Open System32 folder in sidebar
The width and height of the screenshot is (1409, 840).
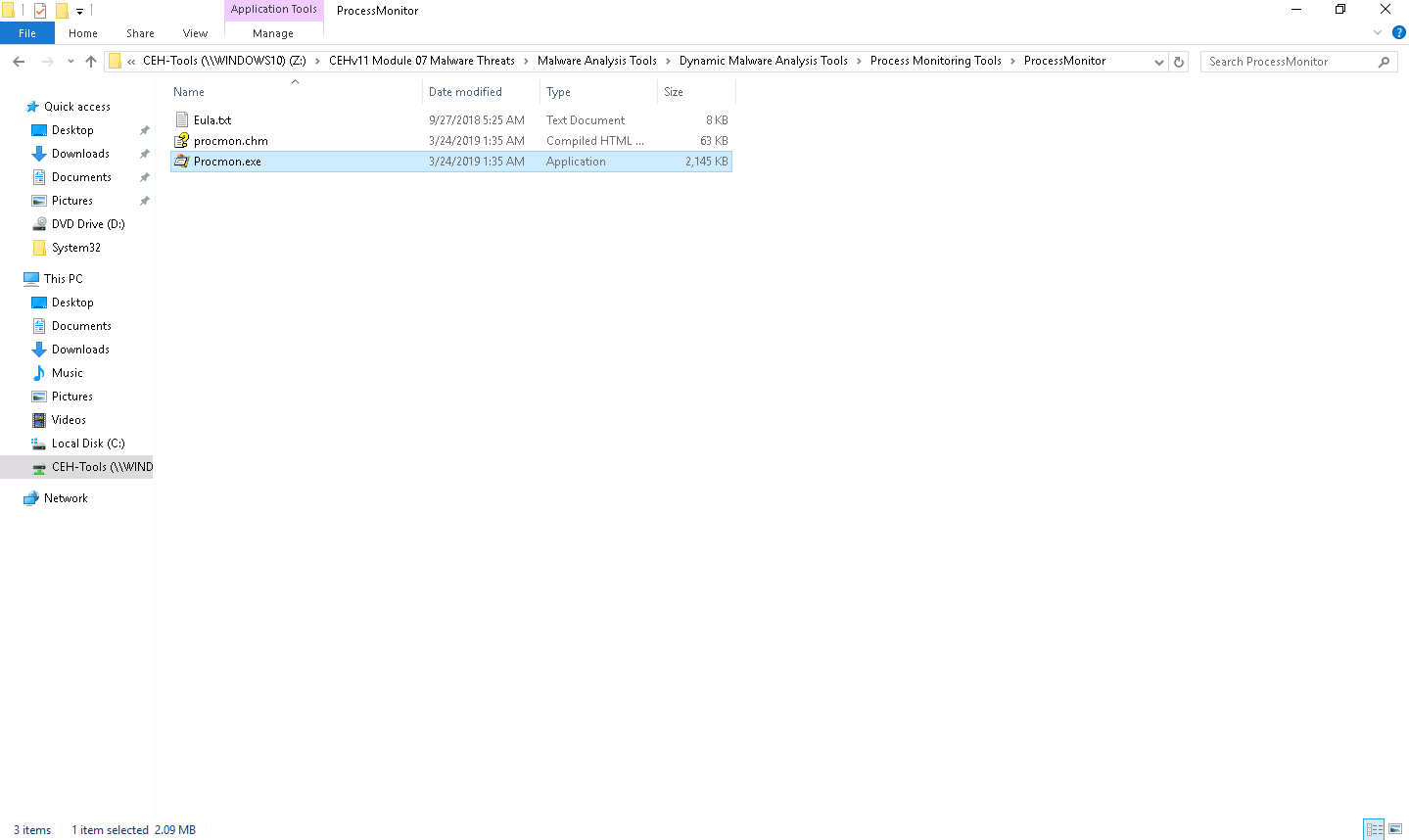(x=76, y=248)
